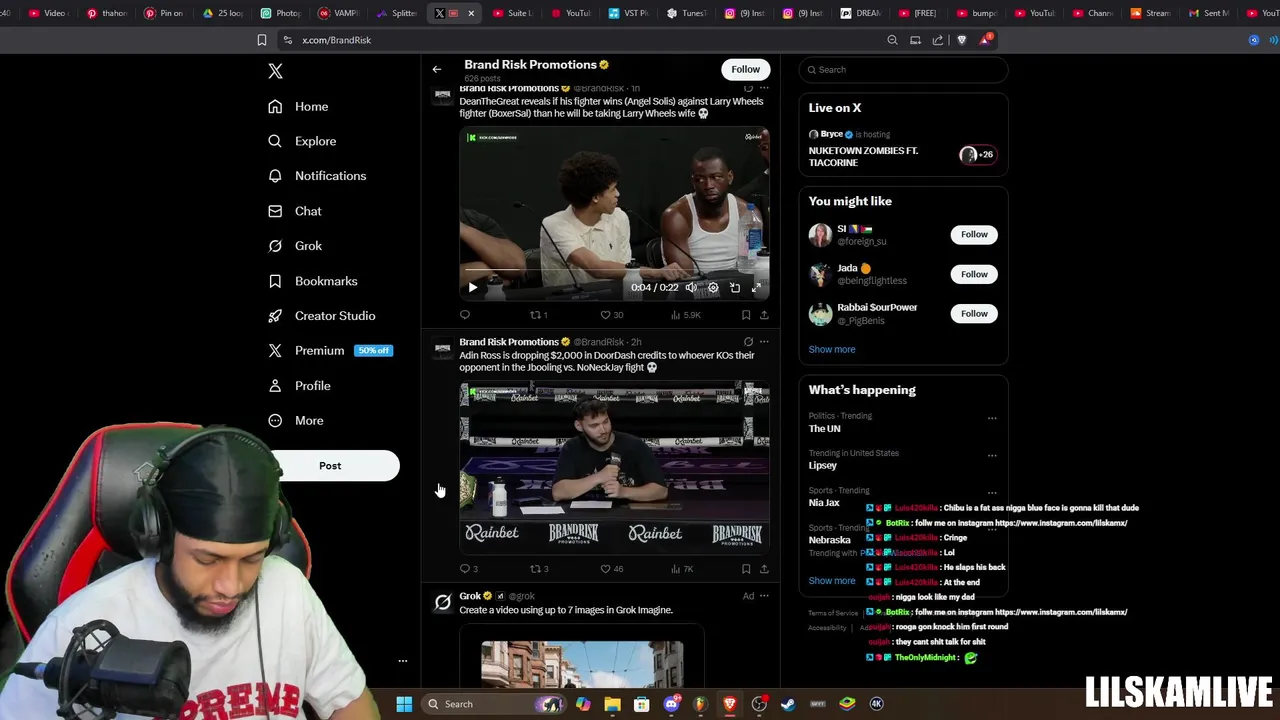This screenshot has width=1280, height=720.
Task: Click the X search field
Action: (903, 70)
